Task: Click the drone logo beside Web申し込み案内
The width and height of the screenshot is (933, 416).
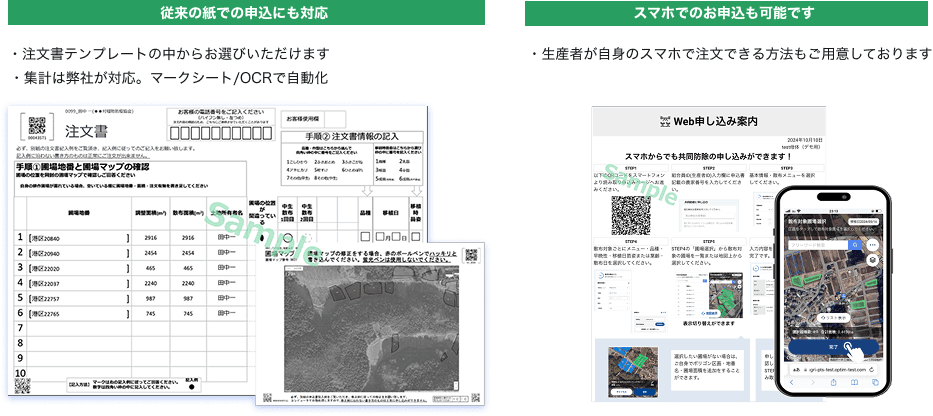Action: tap(665, 122)
